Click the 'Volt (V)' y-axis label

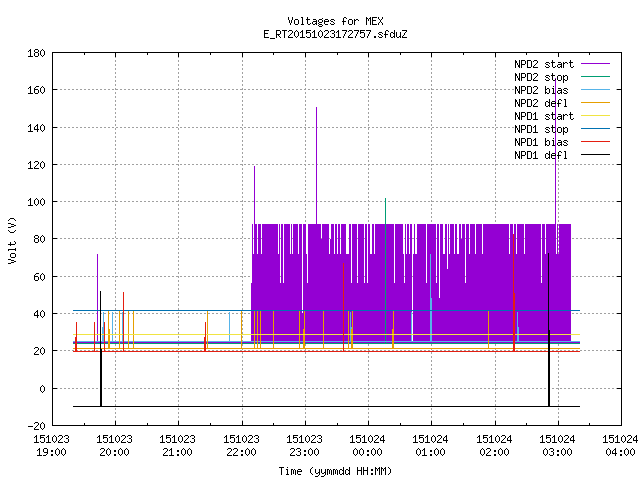click(12, 240)
